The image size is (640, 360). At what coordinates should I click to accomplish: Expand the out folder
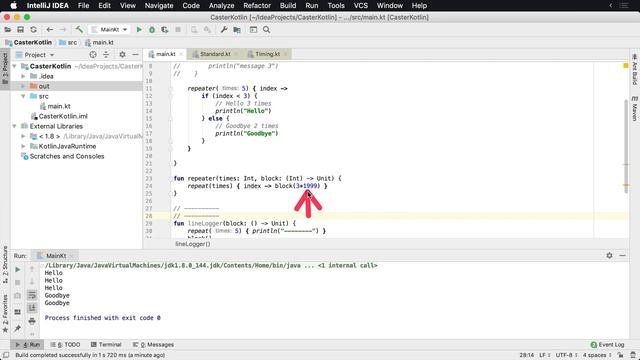click(23, 86)
